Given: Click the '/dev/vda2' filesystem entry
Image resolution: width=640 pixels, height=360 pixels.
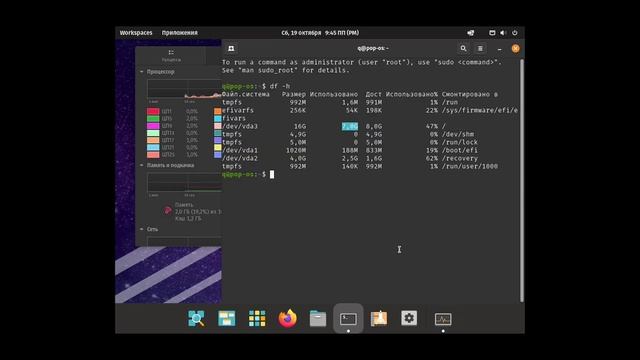Looking at the screenshot, I should tap(240, 158).
